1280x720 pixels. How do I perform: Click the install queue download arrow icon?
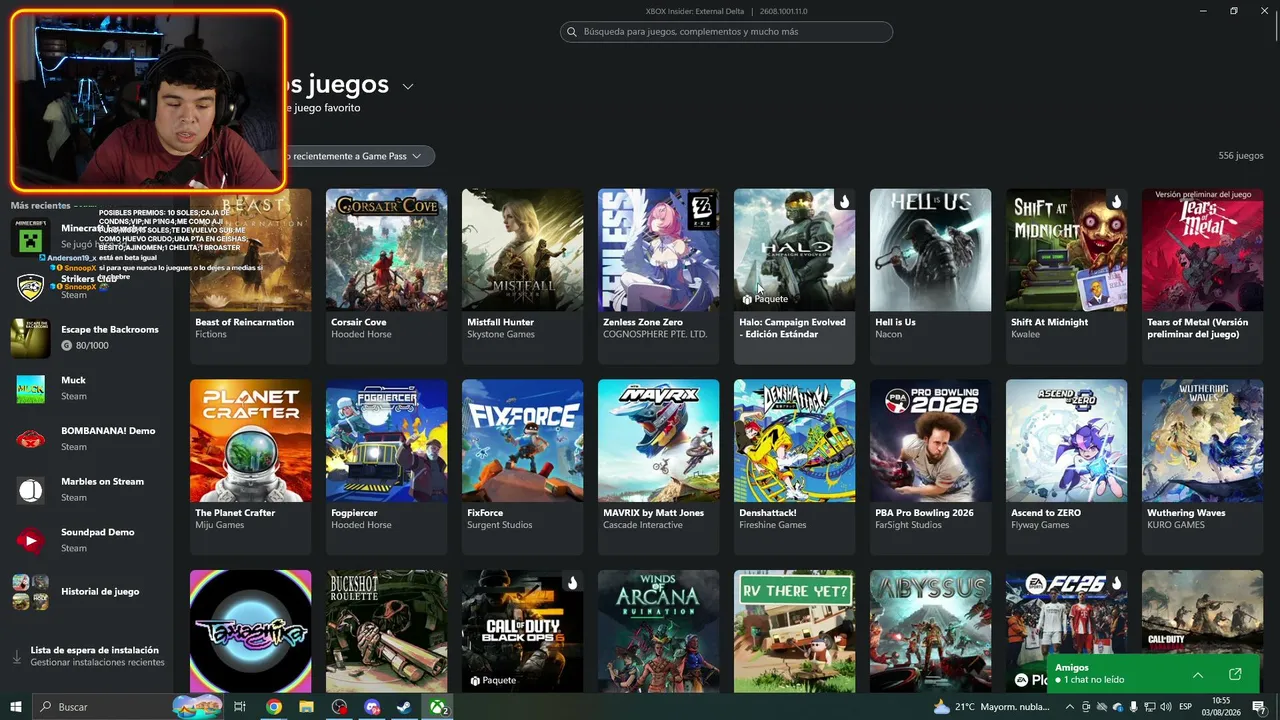click(16, 657)
